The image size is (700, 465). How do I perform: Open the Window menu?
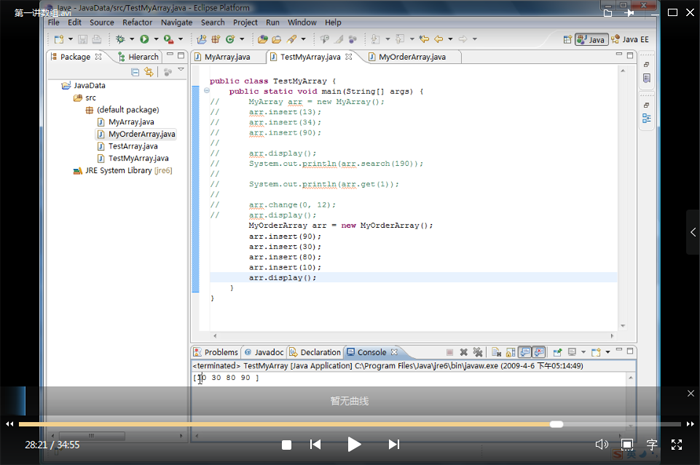302,22
